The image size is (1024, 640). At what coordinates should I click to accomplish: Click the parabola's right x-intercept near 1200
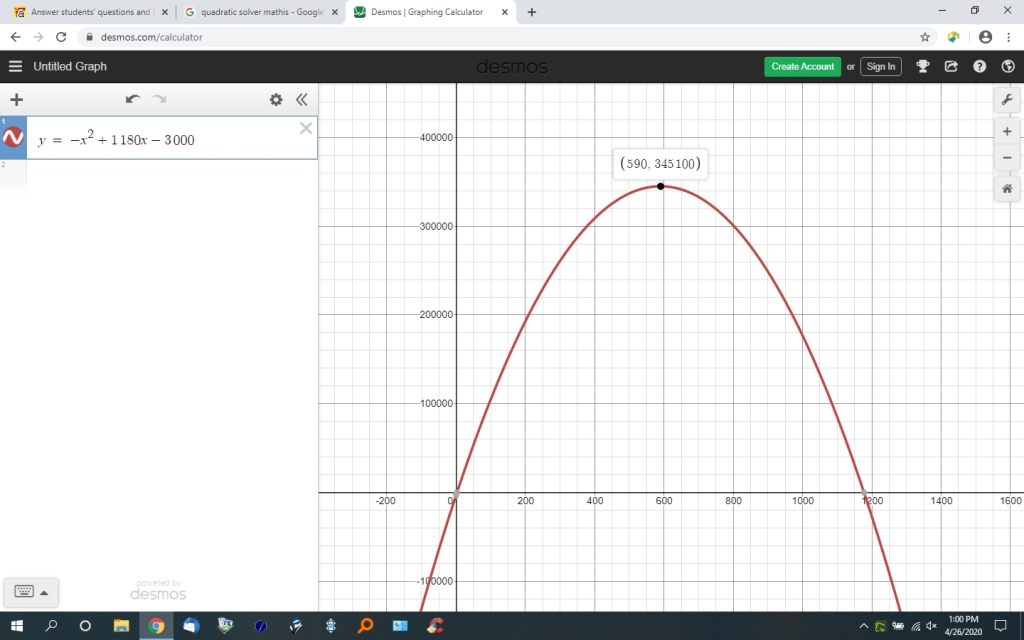(x=863, y=493)
